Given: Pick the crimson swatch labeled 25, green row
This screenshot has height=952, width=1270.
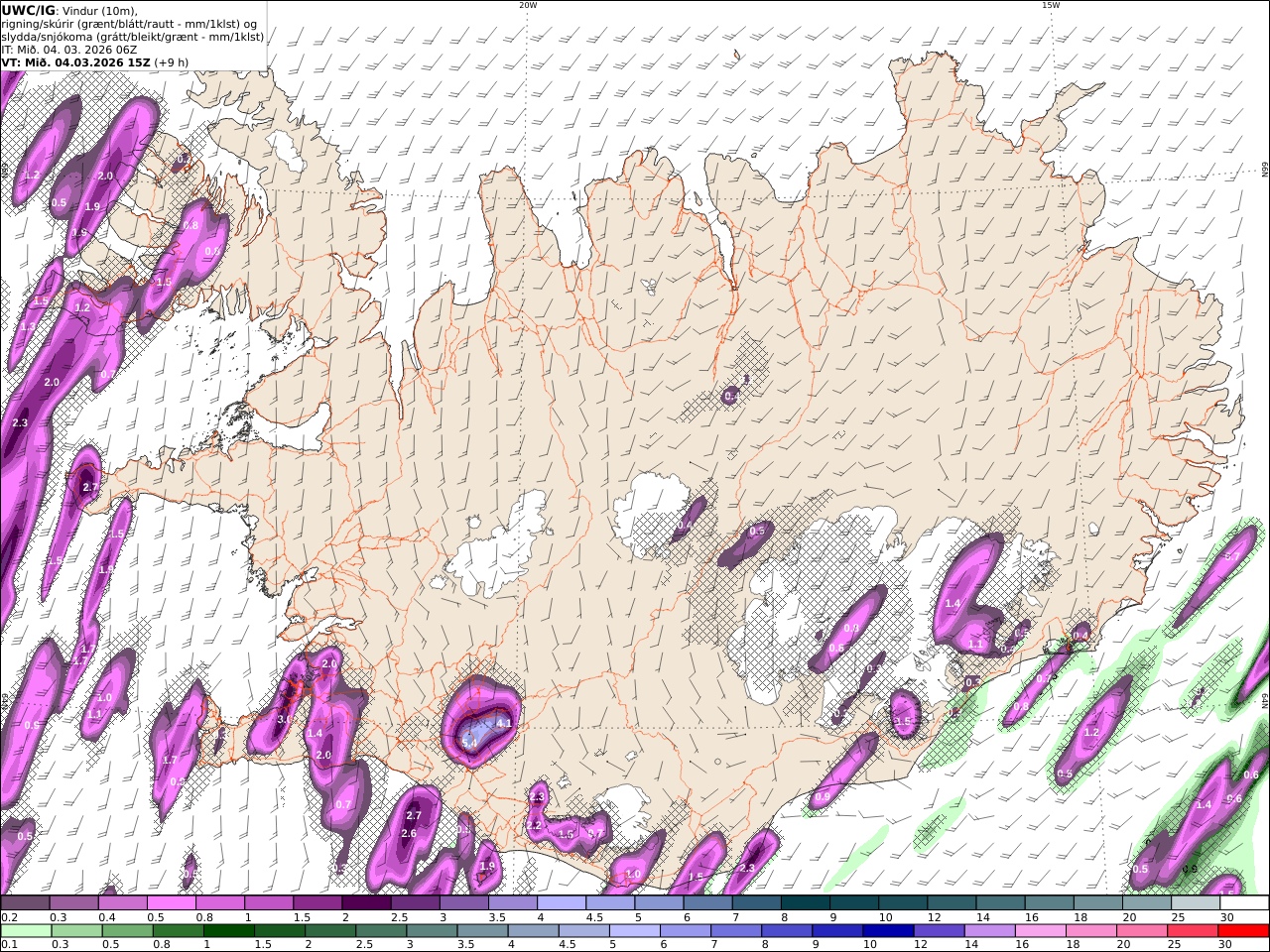Looking at the screenshot, I should pyautogui.click(x=1194, y=930).
